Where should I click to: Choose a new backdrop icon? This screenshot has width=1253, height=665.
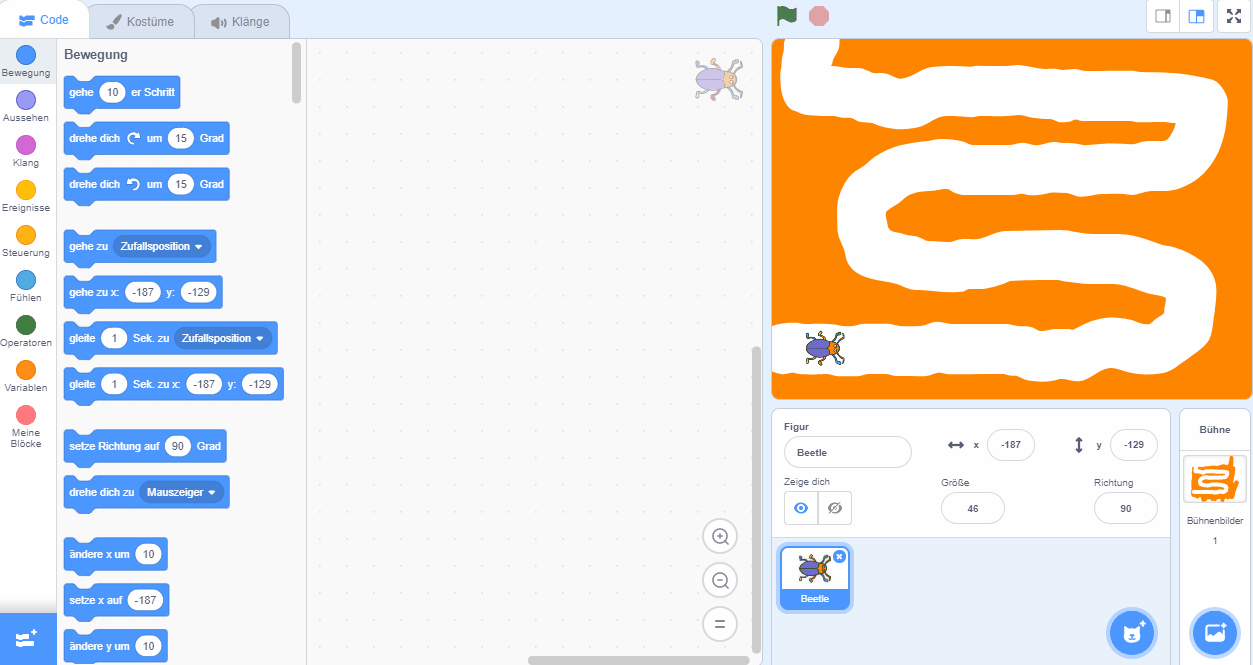pyautogui.click(x=1215, y=632)
